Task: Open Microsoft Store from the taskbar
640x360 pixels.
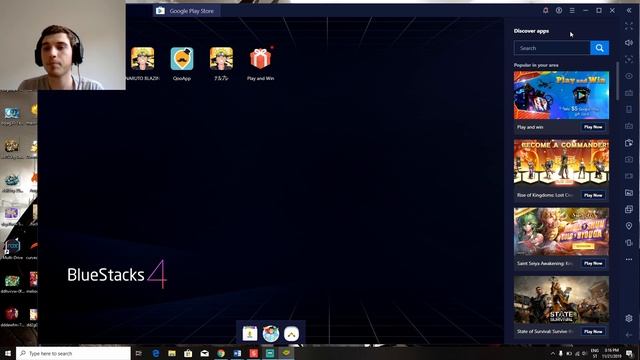Action: point(188,353)
